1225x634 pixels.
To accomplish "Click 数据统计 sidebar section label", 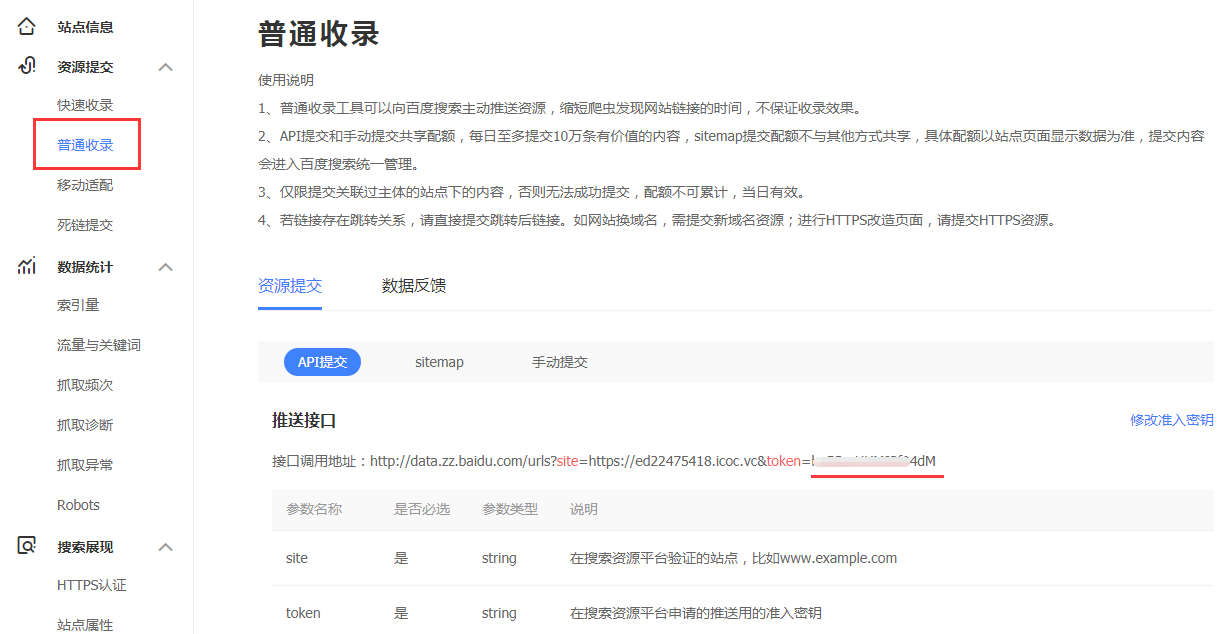I will (85, 267).
